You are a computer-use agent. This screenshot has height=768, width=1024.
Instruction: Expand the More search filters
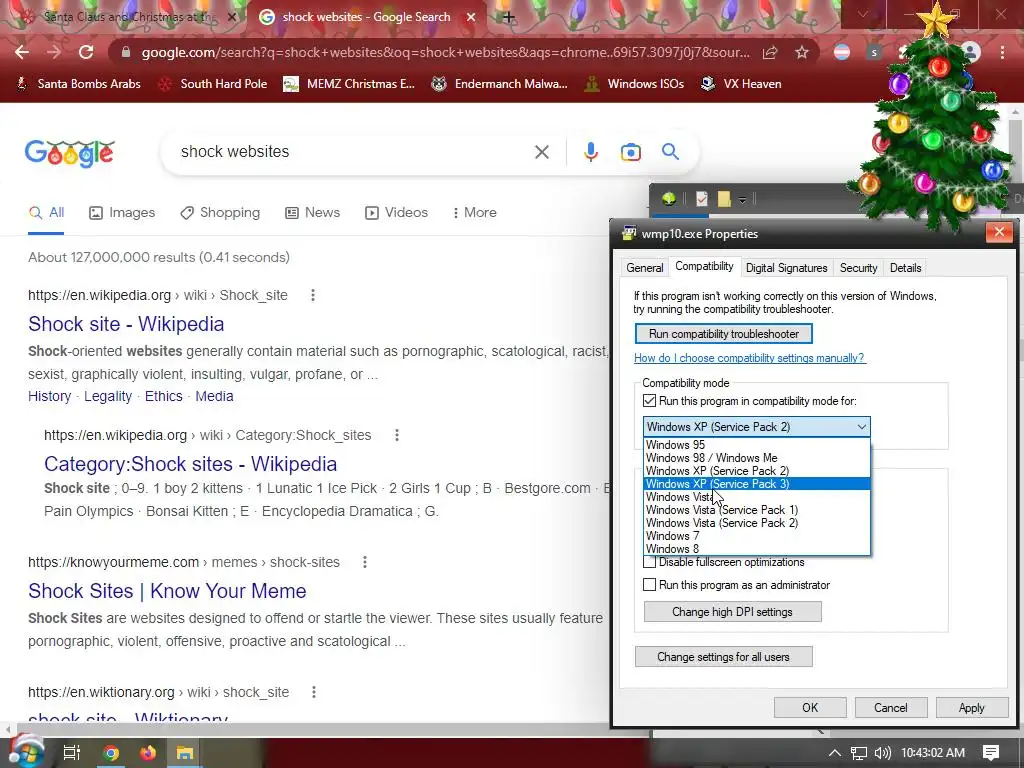click(475, 213)
